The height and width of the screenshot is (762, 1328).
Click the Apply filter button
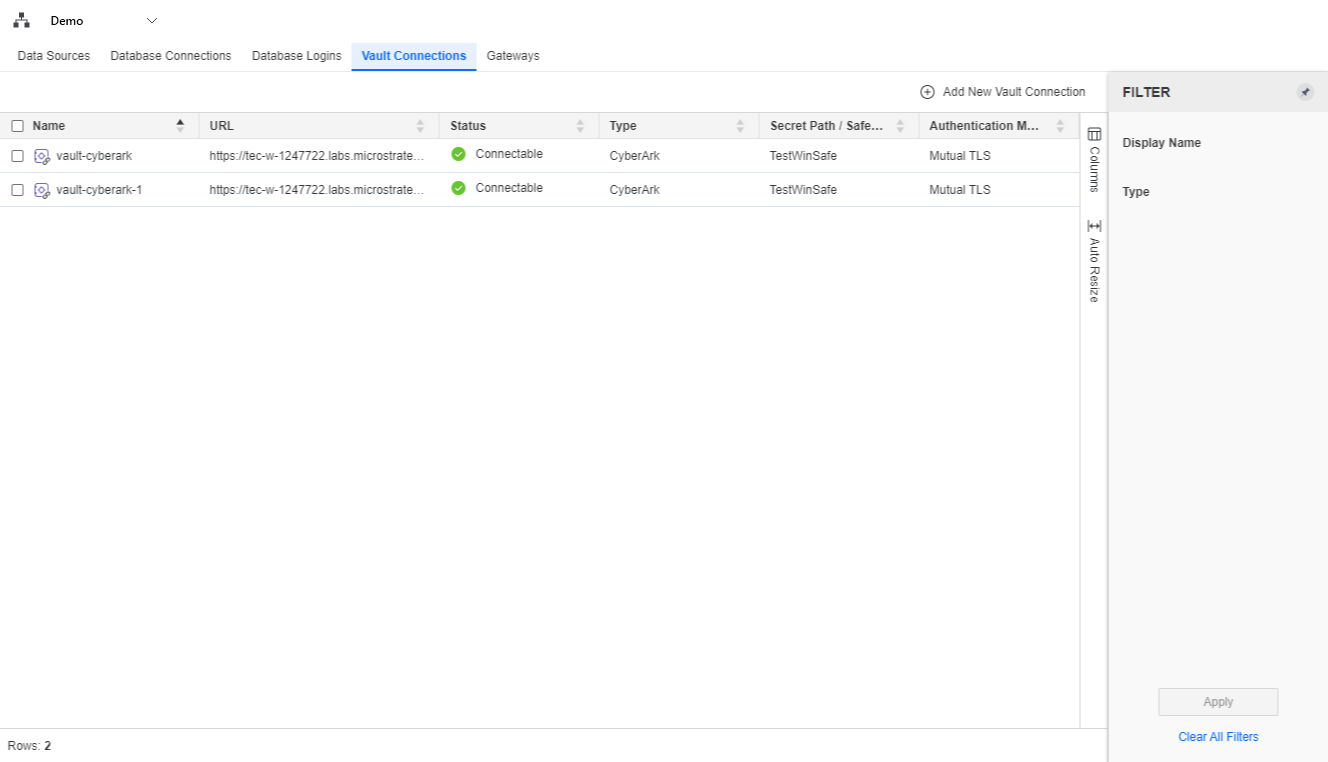coord(1218,702)
